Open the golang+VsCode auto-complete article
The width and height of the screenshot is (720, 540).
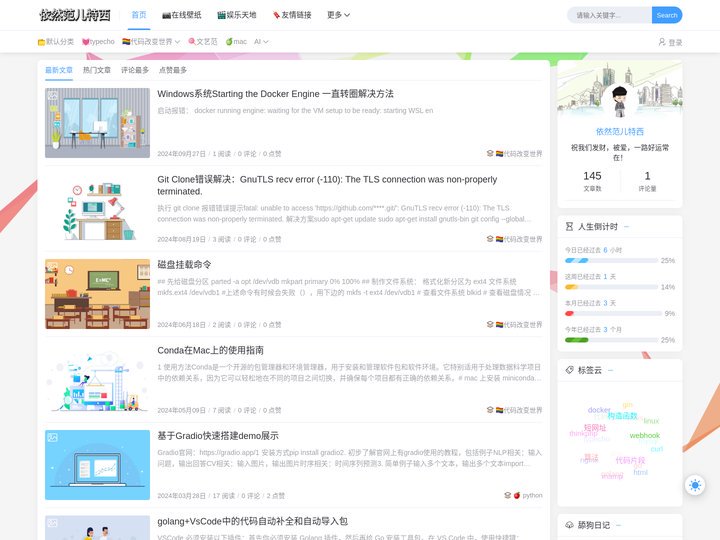252,521
